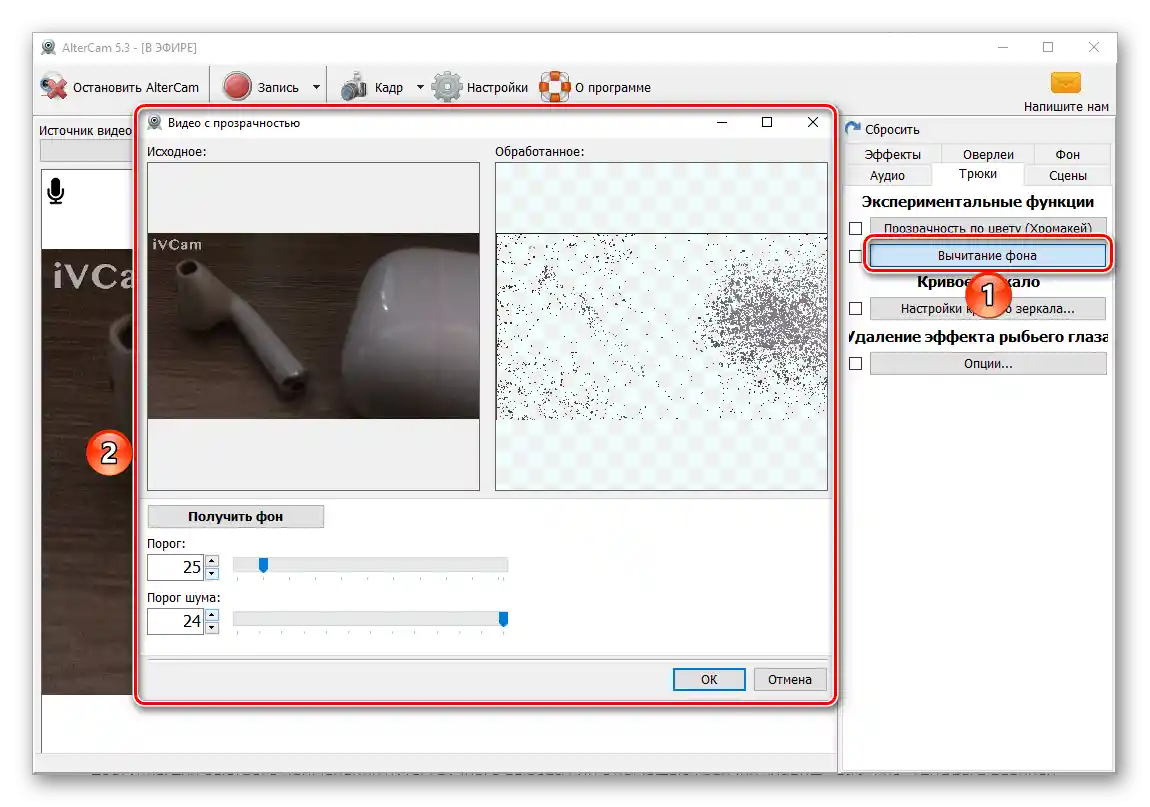Viewport: 1150px width, 807px height.
Task: Click the red Record button icon
Action: click(237, 87)
